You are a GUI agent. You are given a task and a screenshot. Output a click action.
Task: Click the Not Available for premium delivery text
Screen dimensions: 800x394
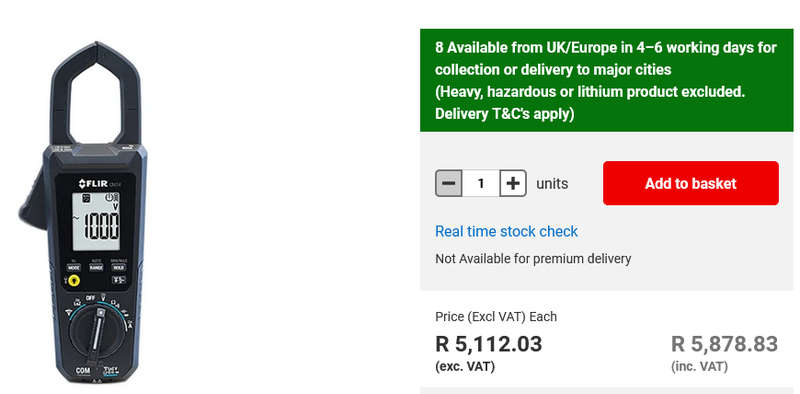tap(533, 259)
